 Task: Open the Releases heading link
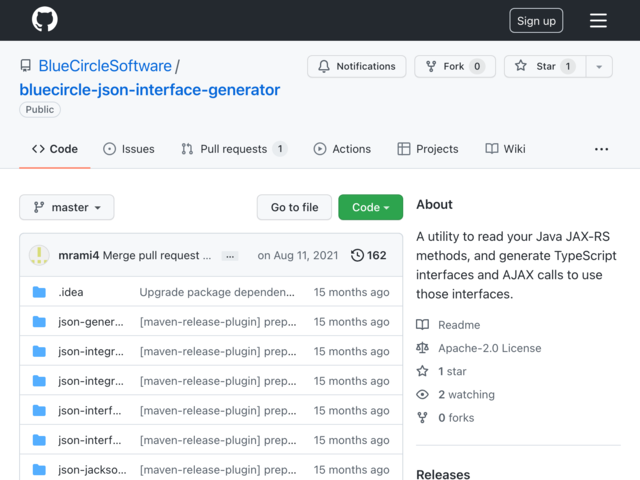point(443,474)
